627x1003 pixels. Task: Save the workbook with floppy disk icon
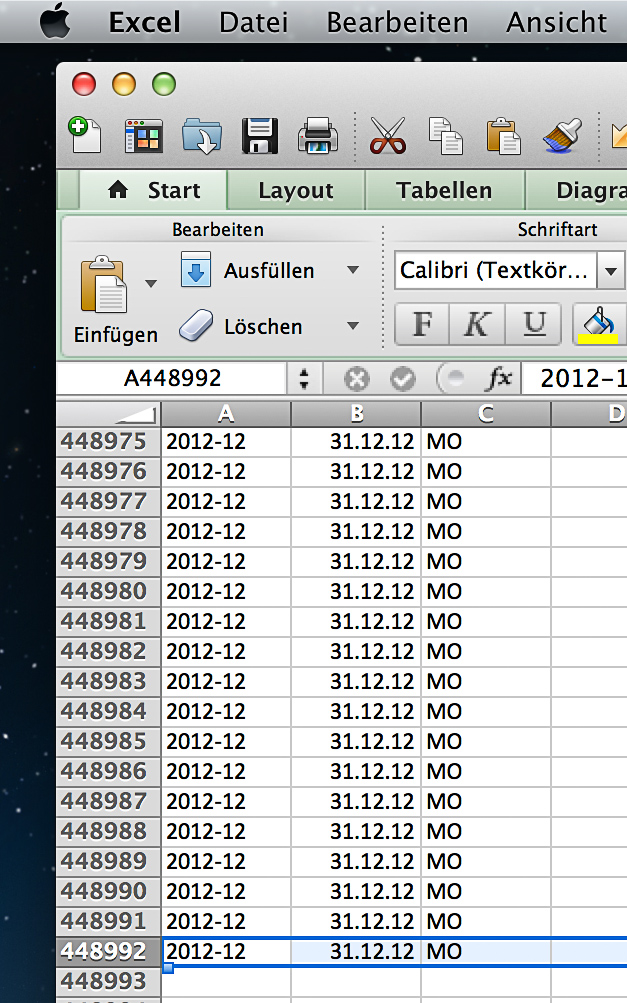[x=259, y=135]
